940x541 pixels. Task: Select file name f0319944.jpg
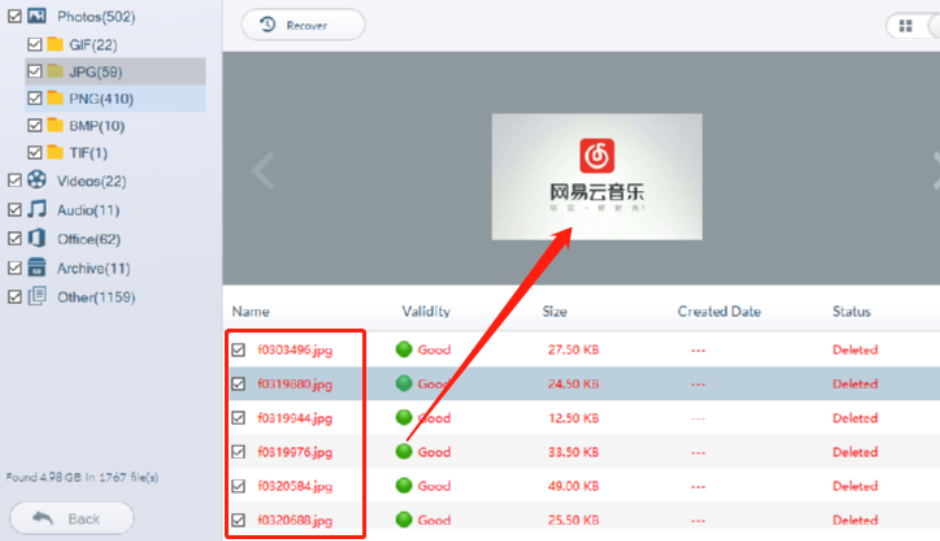coord(295,419)
